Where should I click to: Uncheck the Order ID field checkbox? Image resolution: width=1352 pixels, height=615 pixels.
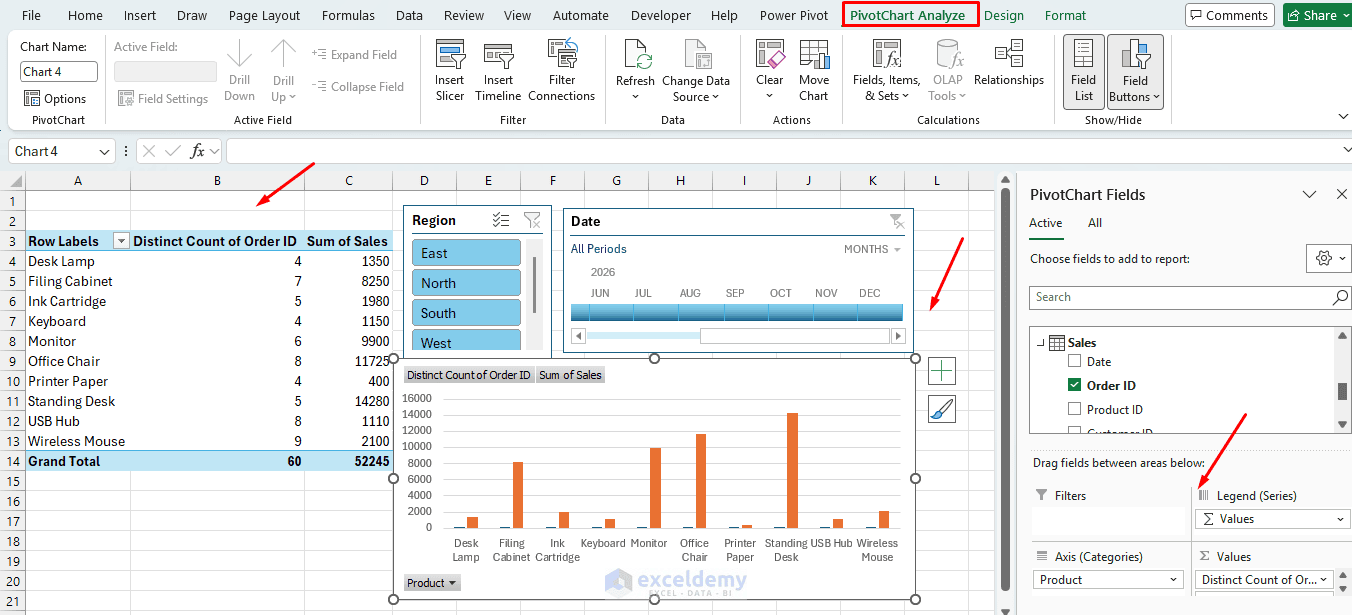tap(1075, 385)
